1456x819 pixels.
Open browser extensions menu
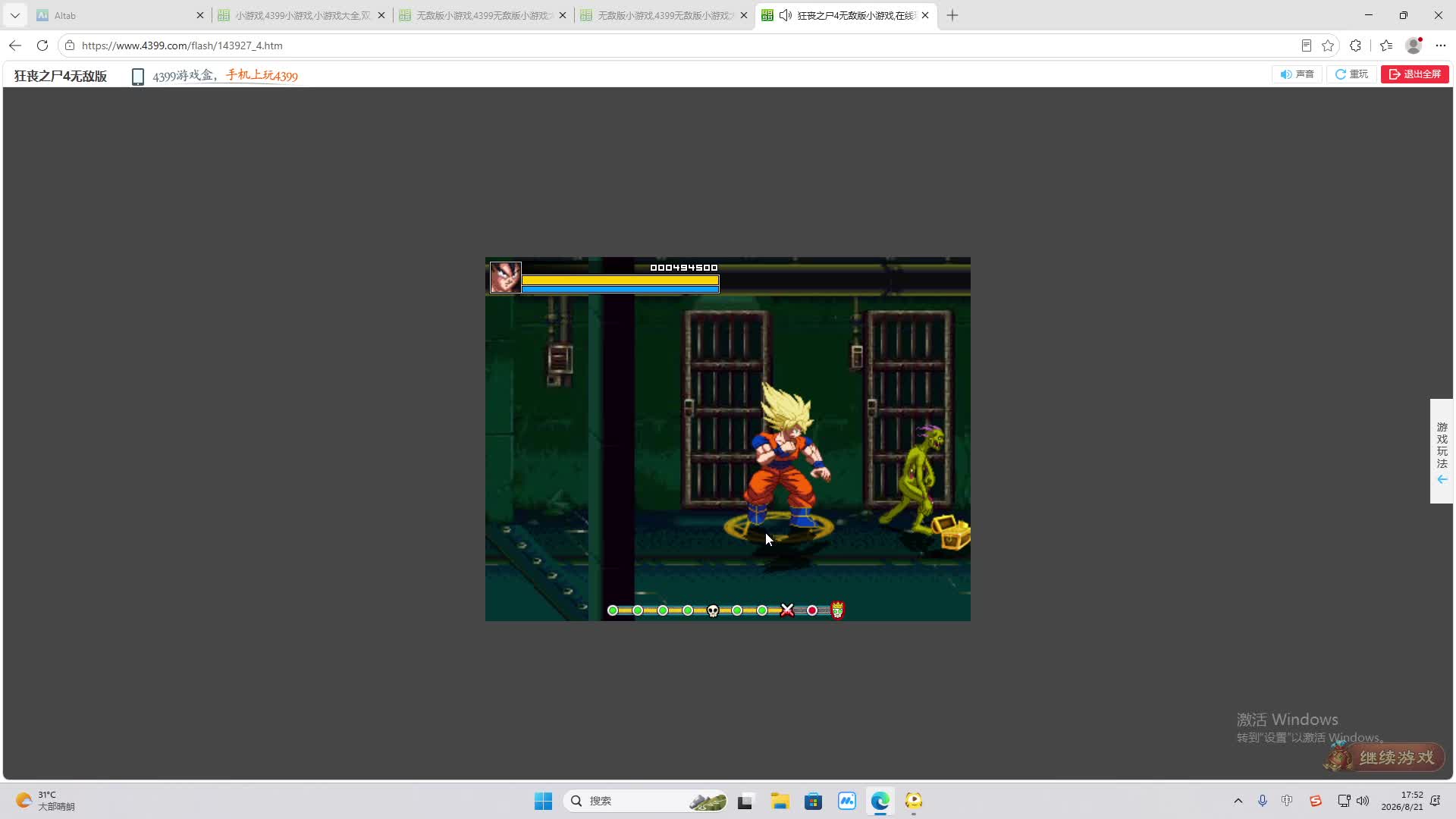[1356, 45]
